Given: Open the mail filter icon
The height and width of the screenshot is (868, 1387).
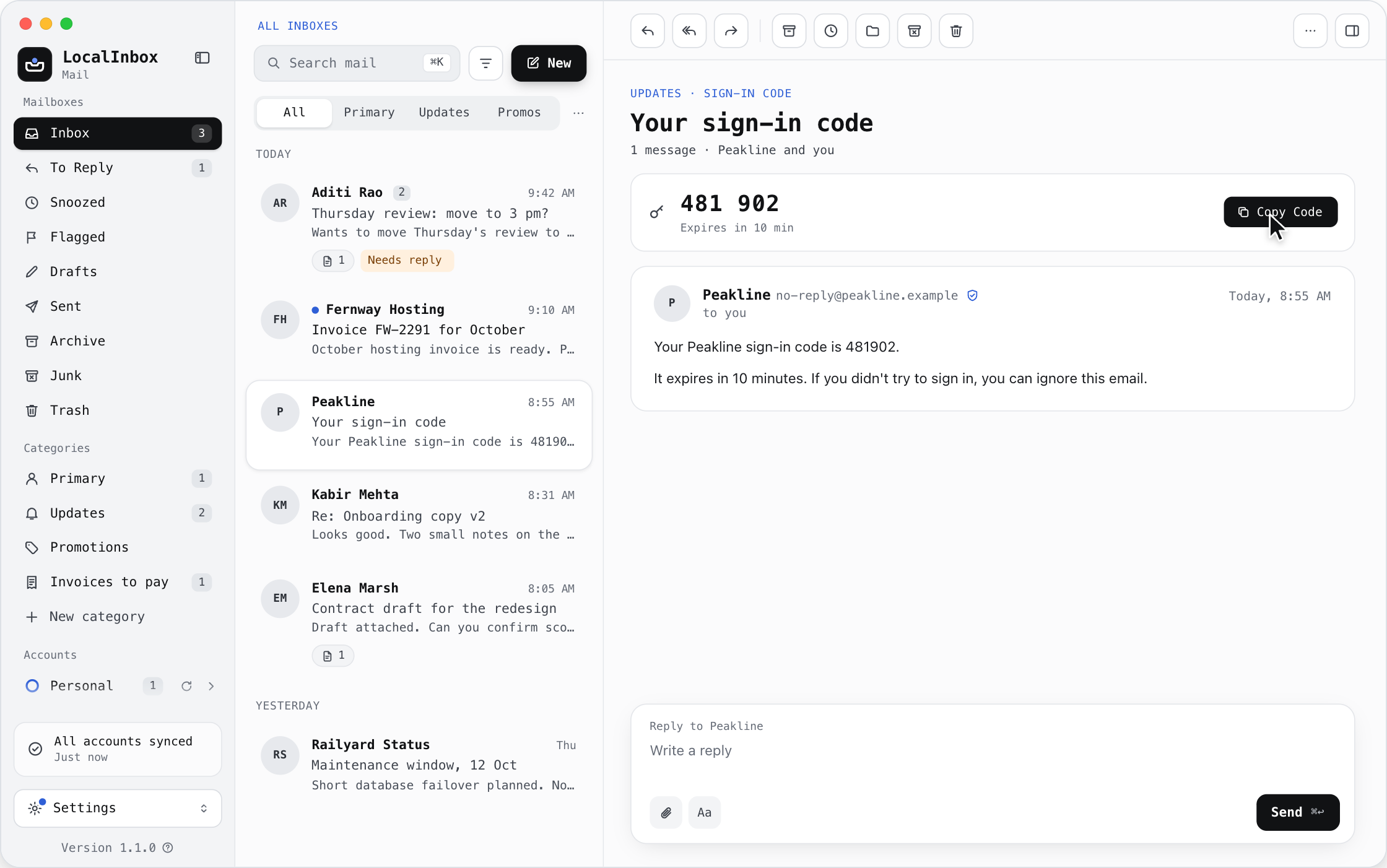Looking at the screenshot, I should click(485, 63).
